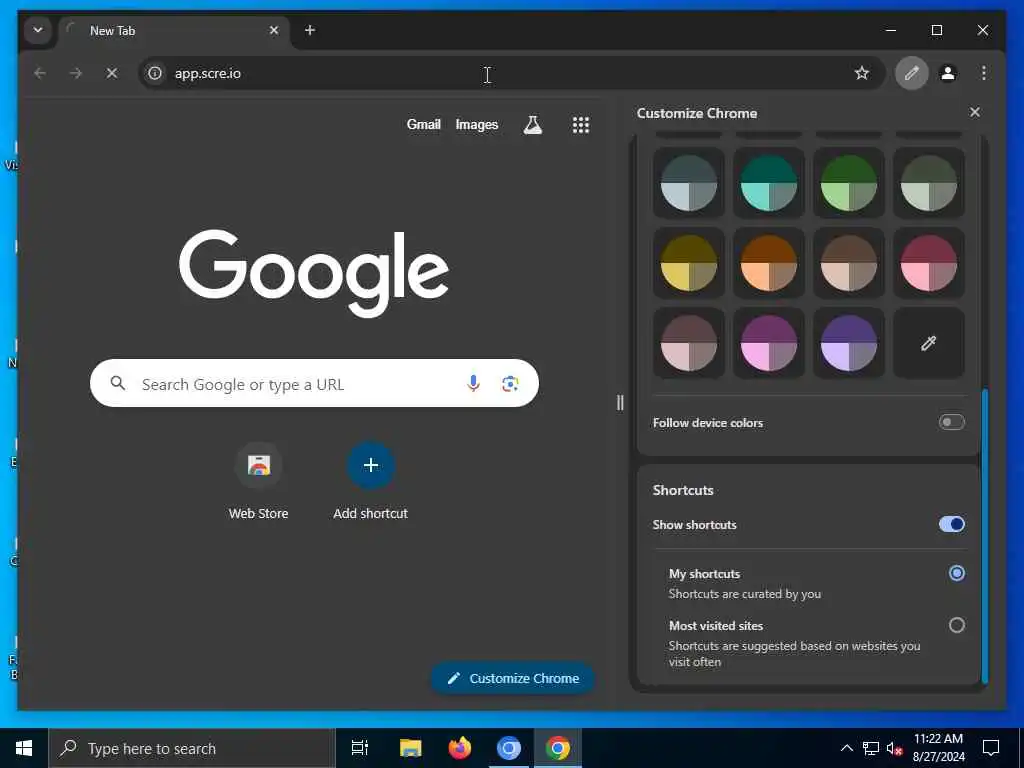
Task: Choose the teal color theme
Action: click(769, 183)
